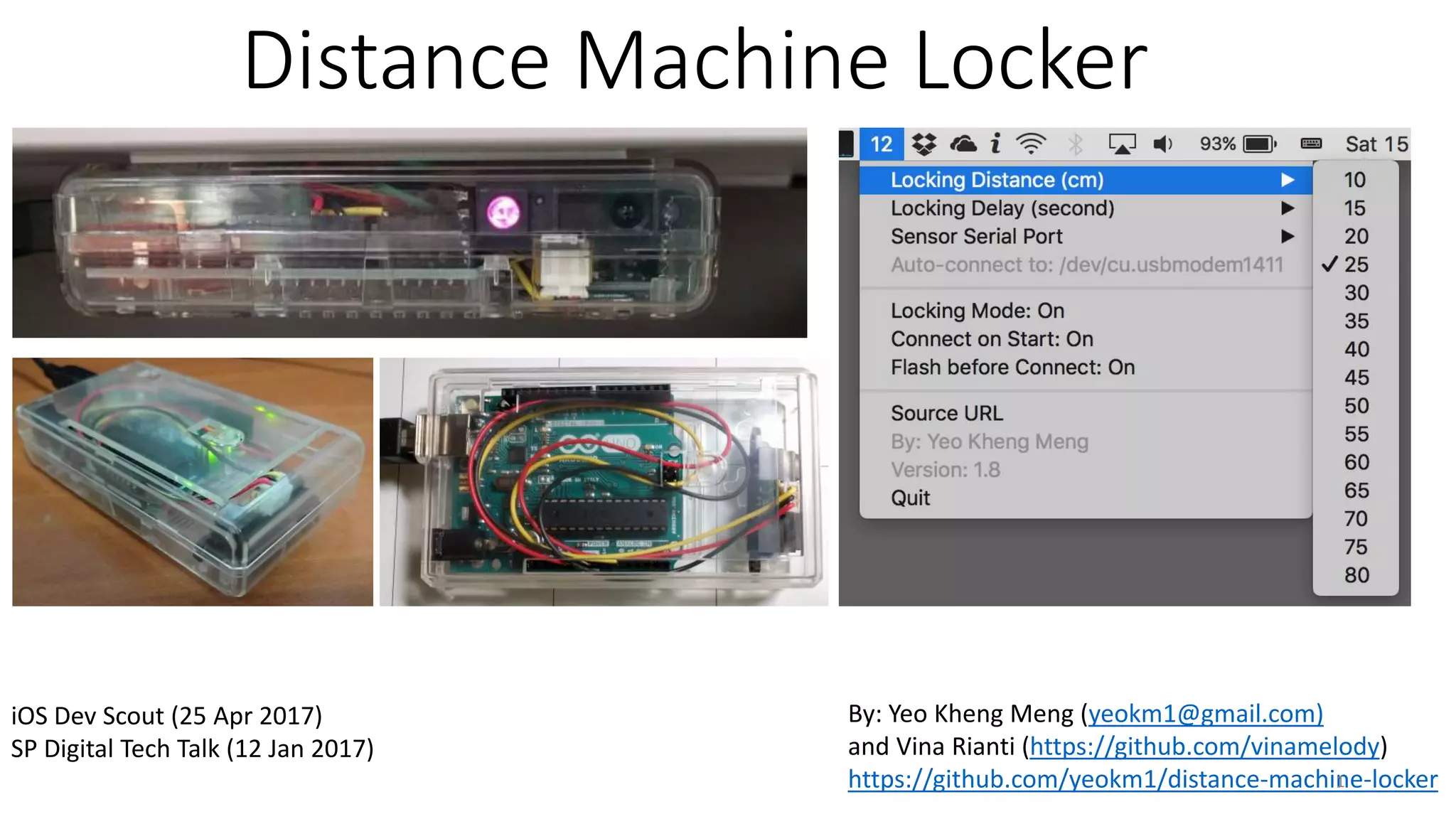Screen dimensions: 1456x819
Task: Expand the arrow beside Locking Delay (second)
Action: pyautogui.click(x=1288, y=208)
